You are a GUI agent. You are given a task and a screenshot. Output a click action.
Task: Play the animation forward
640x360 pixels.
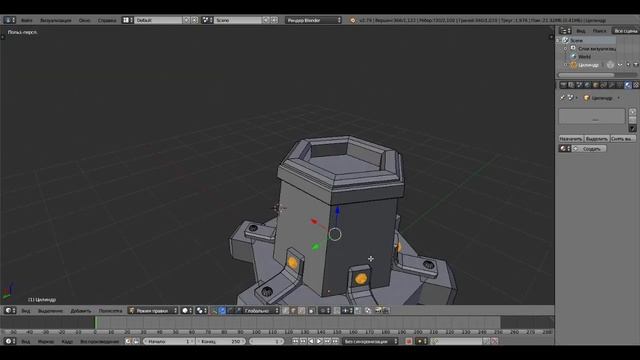(x=319, y=341)
